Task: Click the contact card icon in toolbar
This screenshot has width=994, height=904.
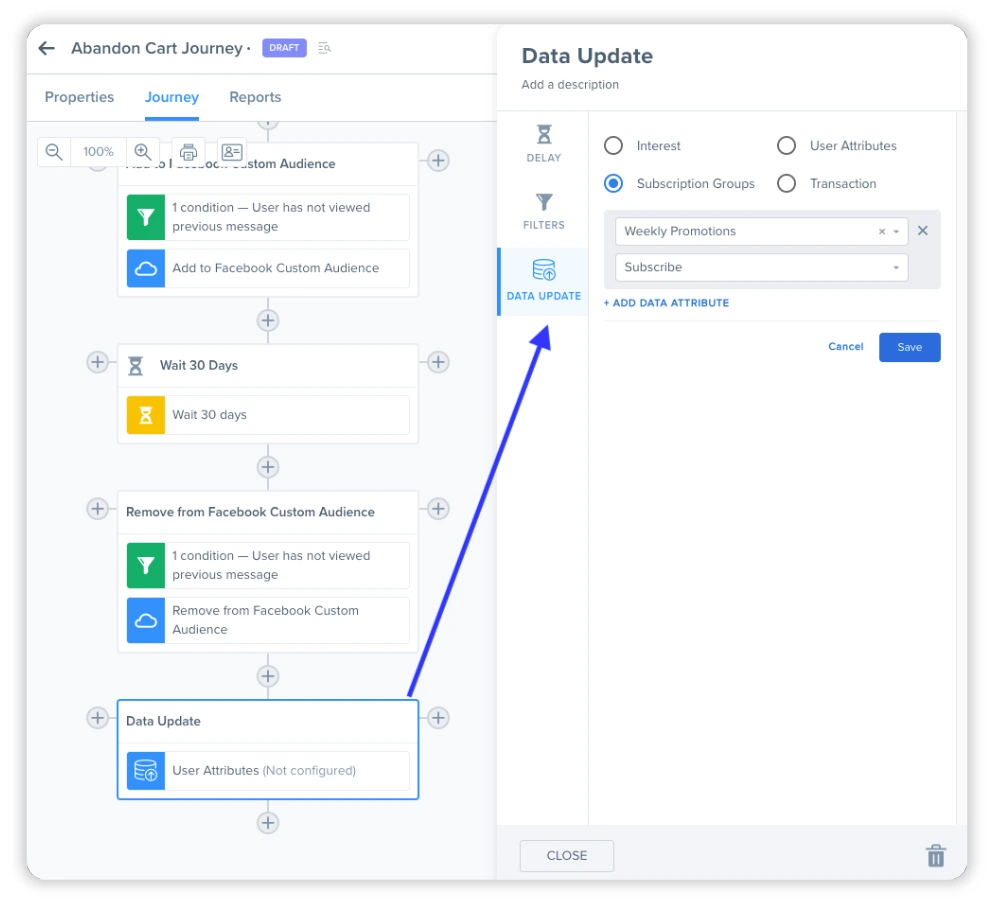Action: pyautogui.click(x=231, y=152)
